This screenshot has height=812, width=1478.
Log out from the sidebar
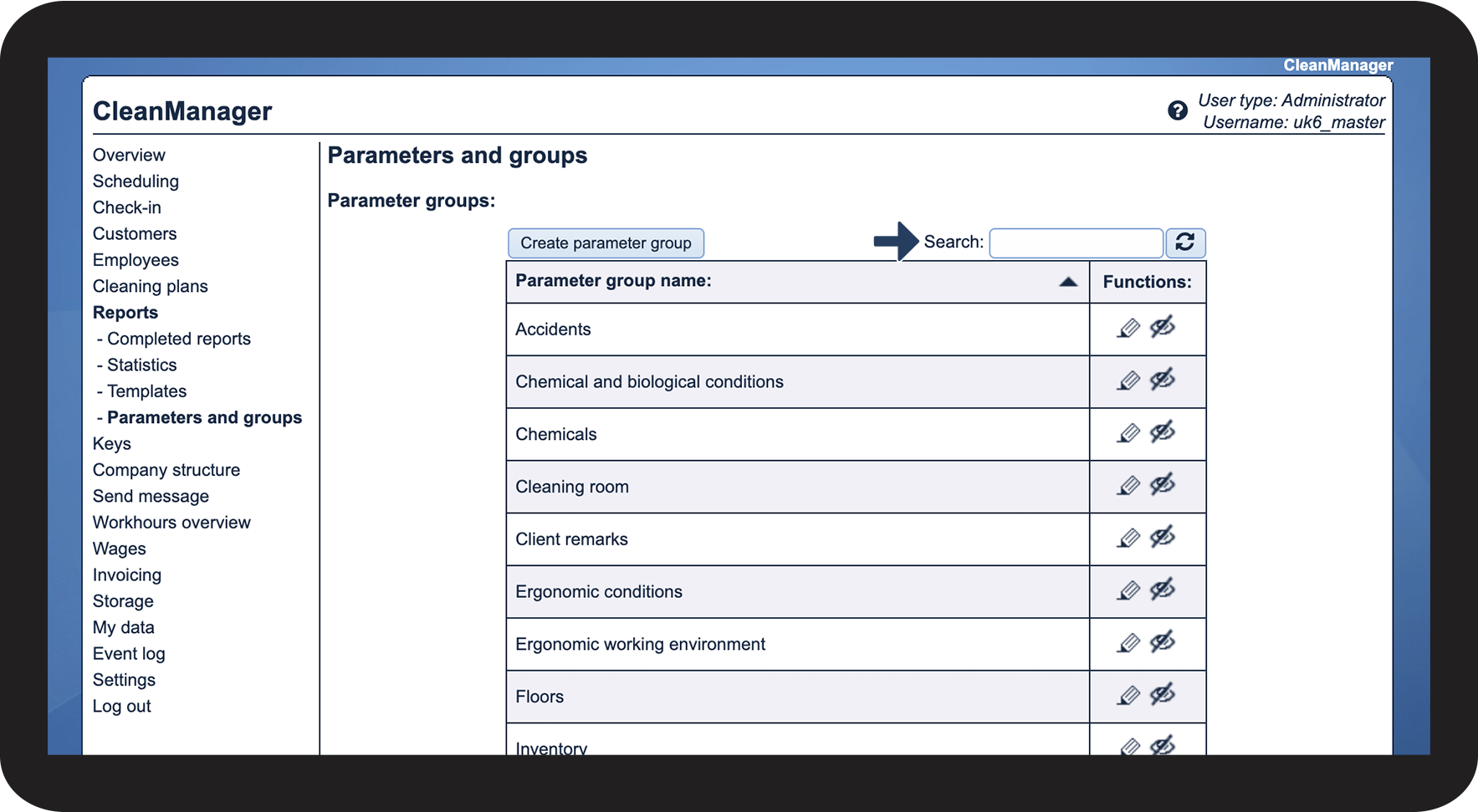click(122, 707)
